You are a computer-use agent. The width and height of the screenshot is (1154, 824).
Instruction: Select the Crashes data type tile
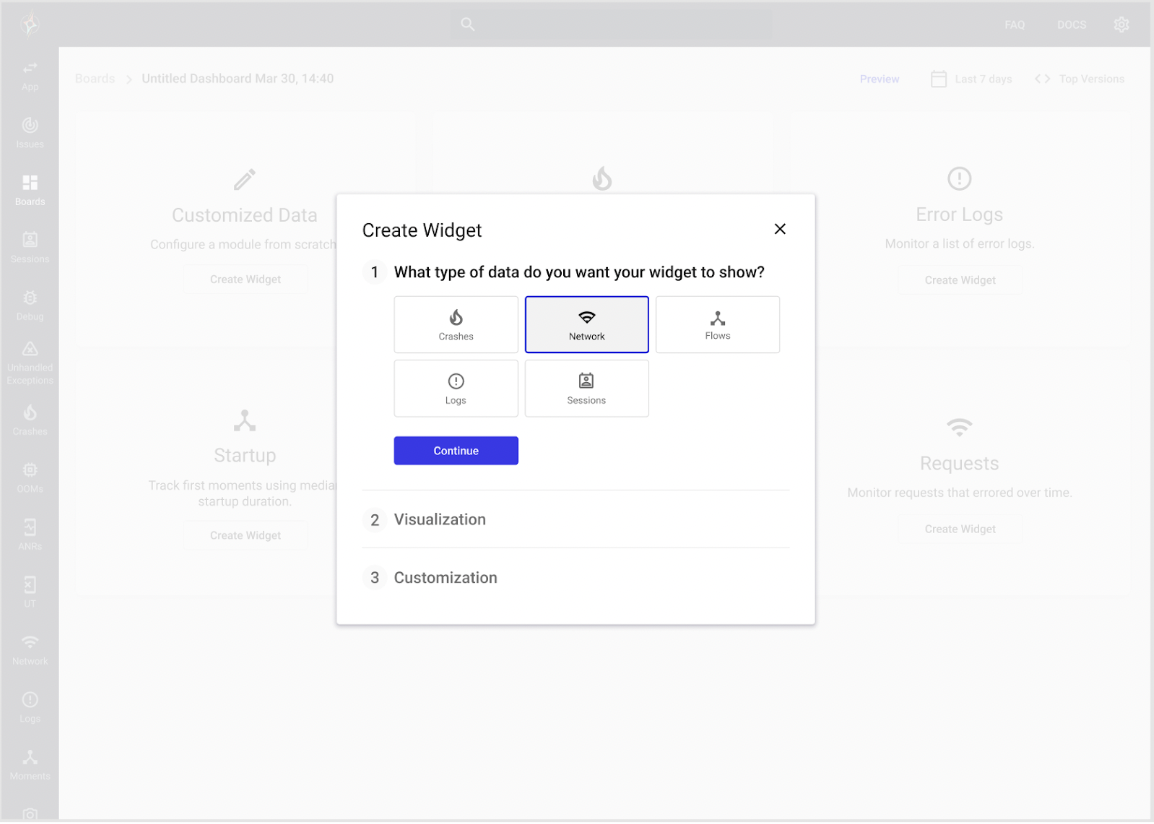point(456,324)
